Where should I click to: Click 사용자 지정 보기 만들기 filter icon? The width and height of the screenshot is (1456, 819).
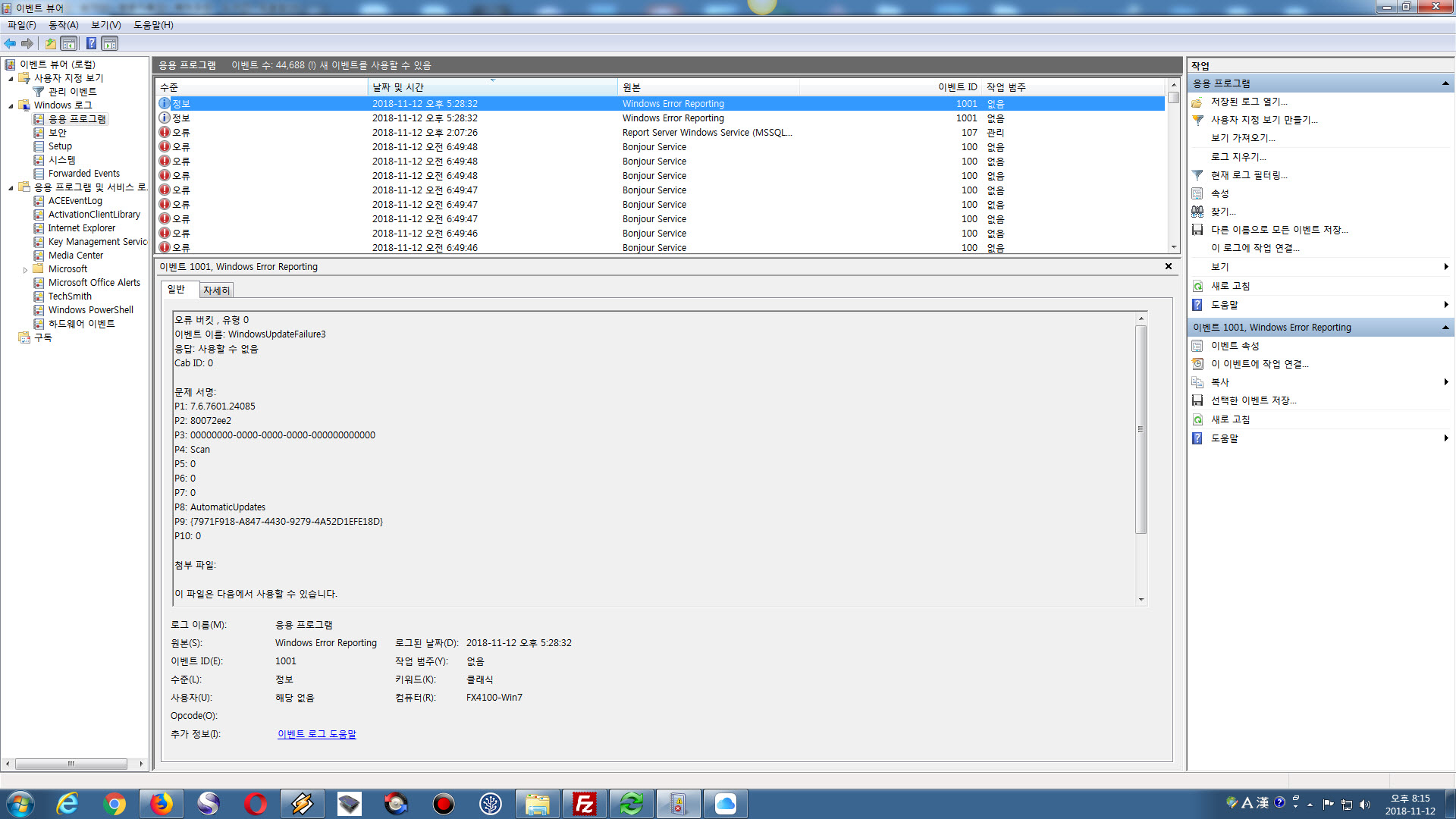1197,120
